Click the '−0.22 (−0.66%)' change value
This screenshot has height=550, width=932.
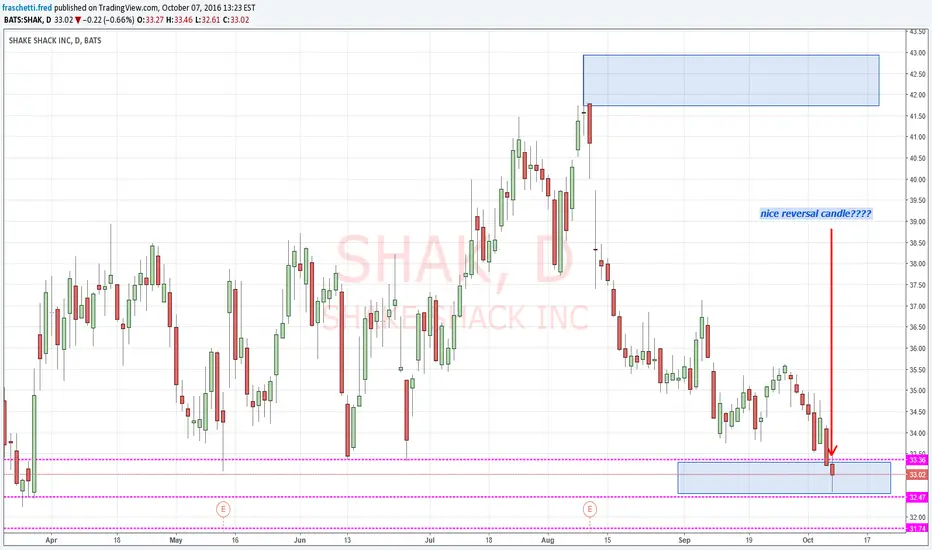[108, 20]
